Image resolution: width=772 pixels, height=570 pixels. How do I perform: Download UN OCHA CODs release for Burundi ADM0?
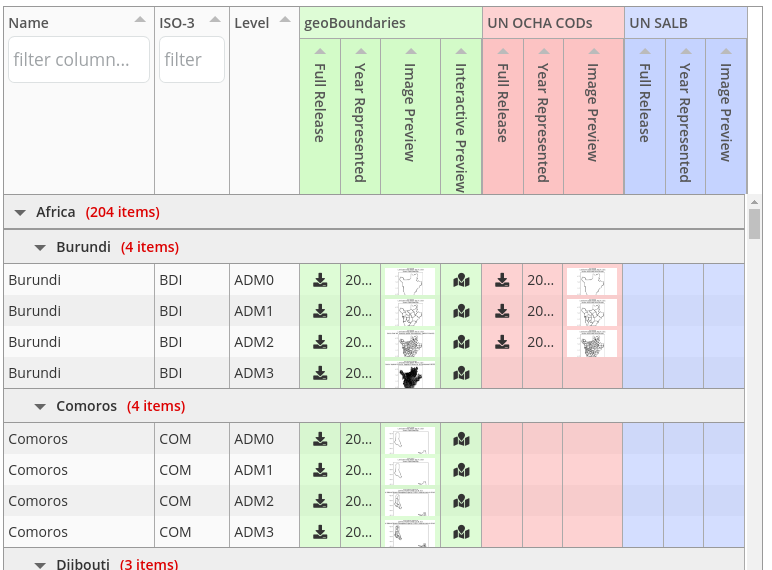[x=502, y=280]
